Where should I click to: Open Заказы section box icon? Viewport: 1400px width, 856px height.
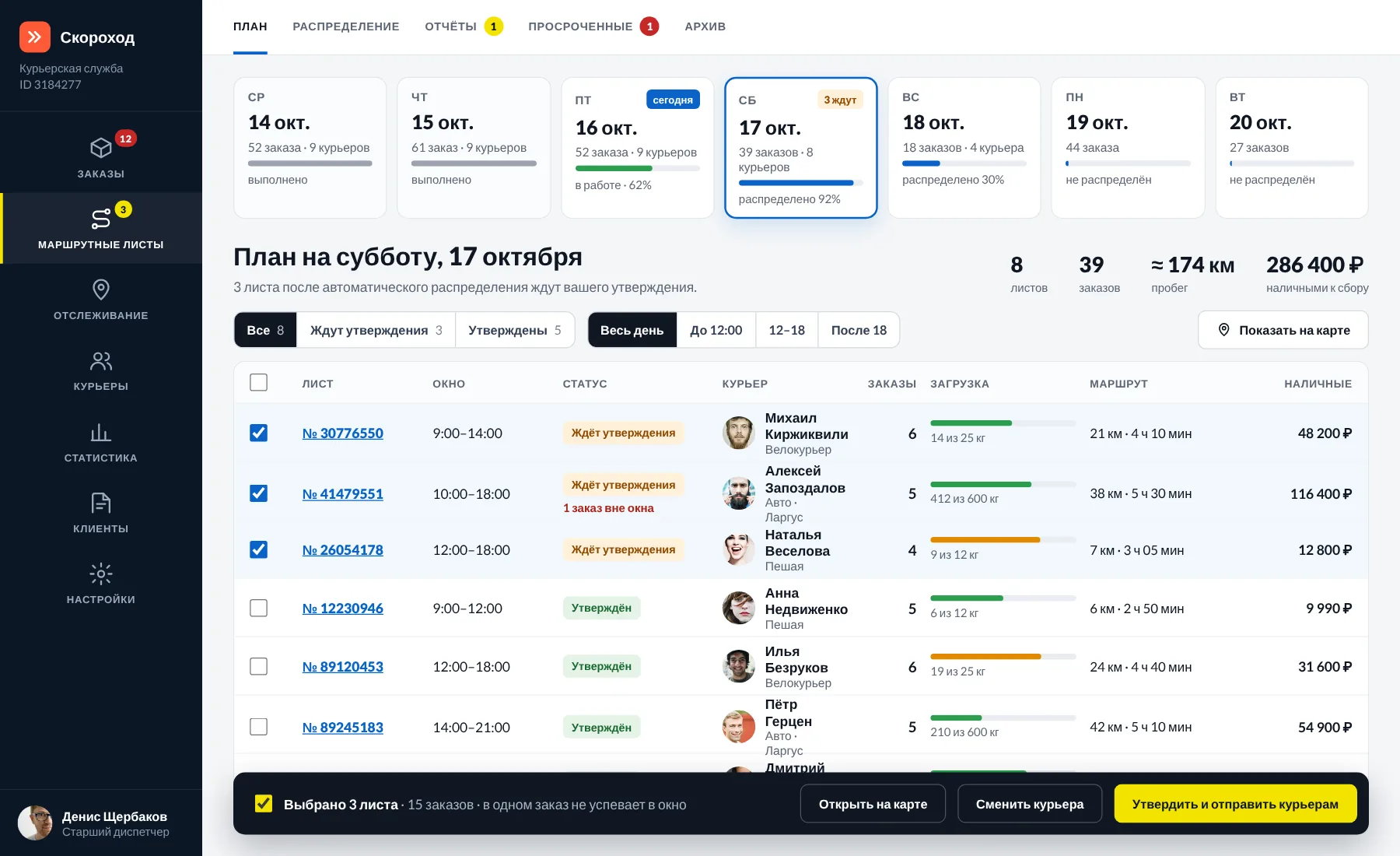point(101,148)
